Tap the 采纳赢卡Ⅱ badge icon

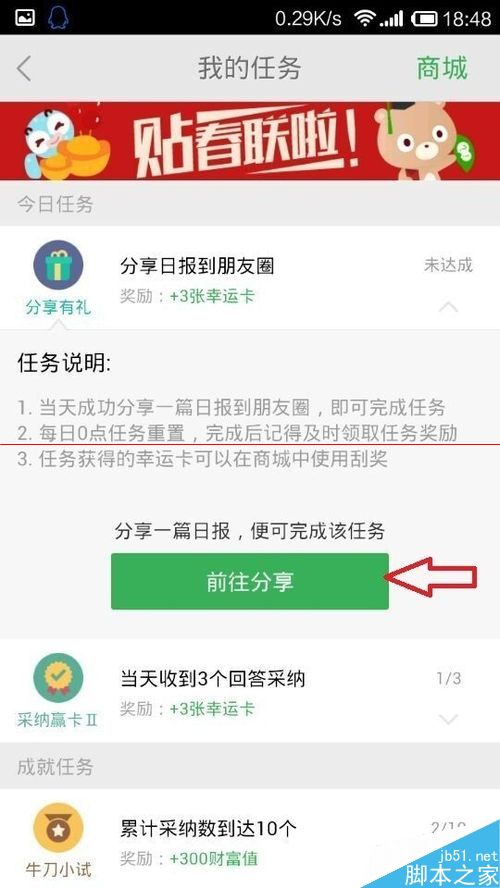click(x=58, y=678)
